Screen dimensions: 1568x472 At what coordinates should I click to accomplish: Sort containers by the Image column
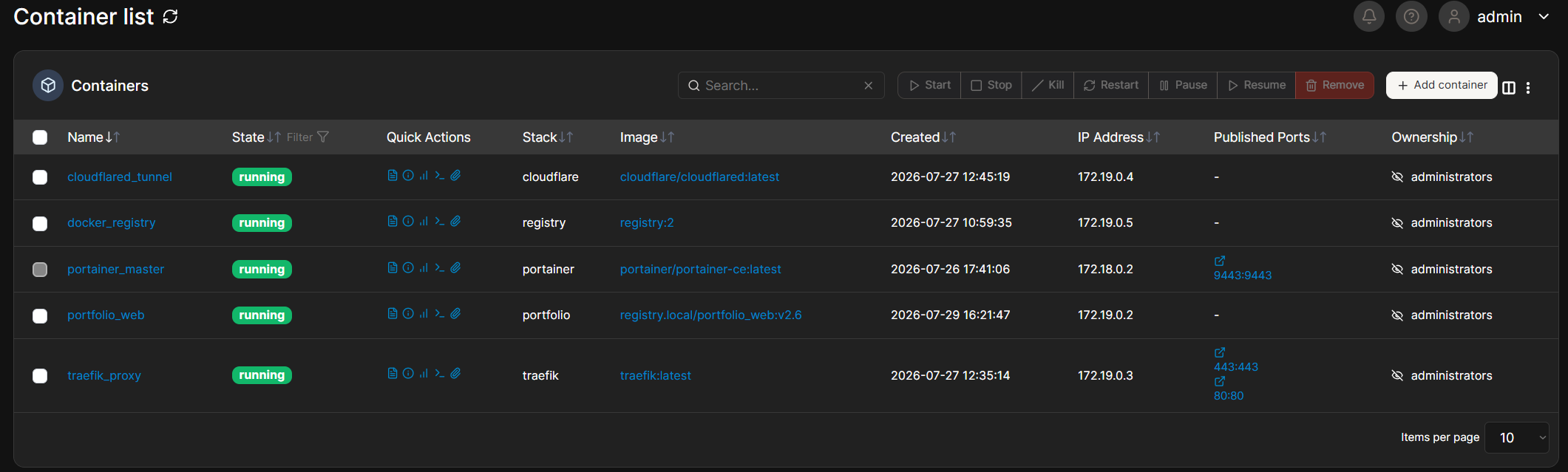647,137
